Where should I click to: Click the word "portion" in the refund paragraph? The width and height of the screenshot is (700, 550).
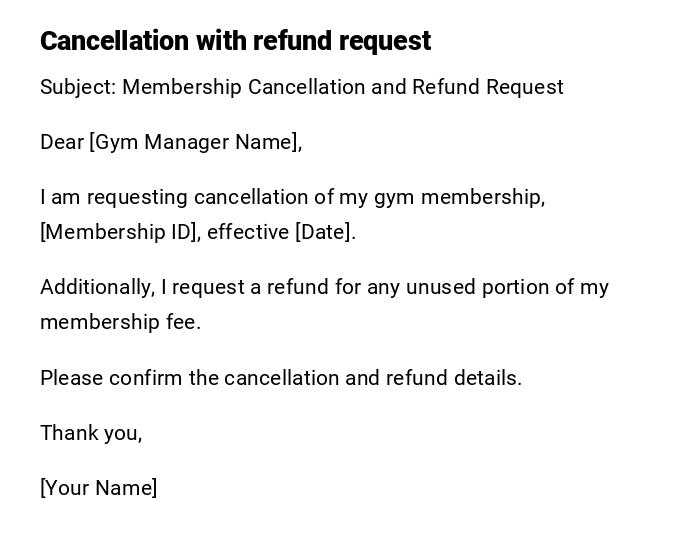coord(514,287)
